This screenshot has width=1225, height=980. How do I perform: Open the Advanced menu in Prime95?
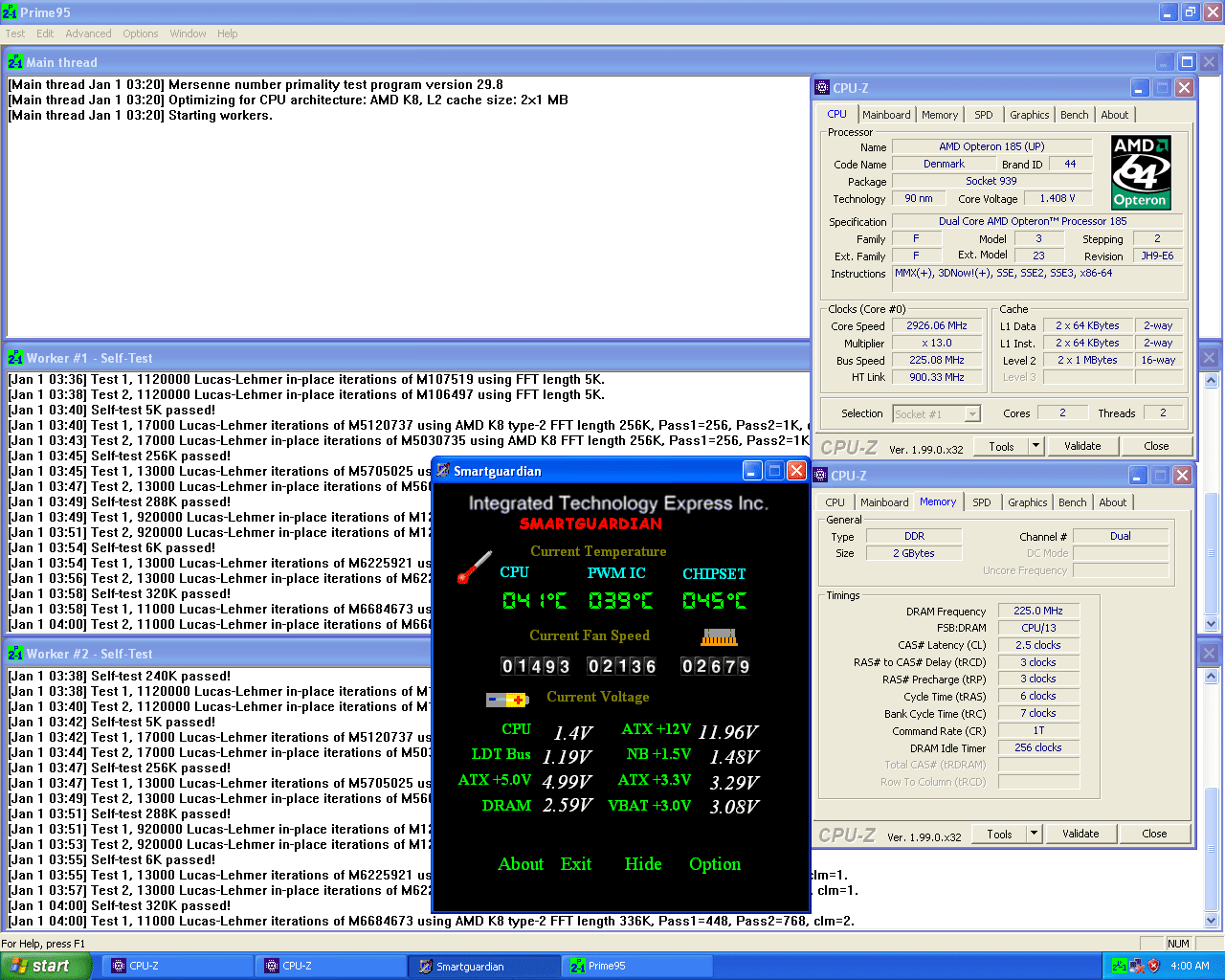(x=88, y=33)
